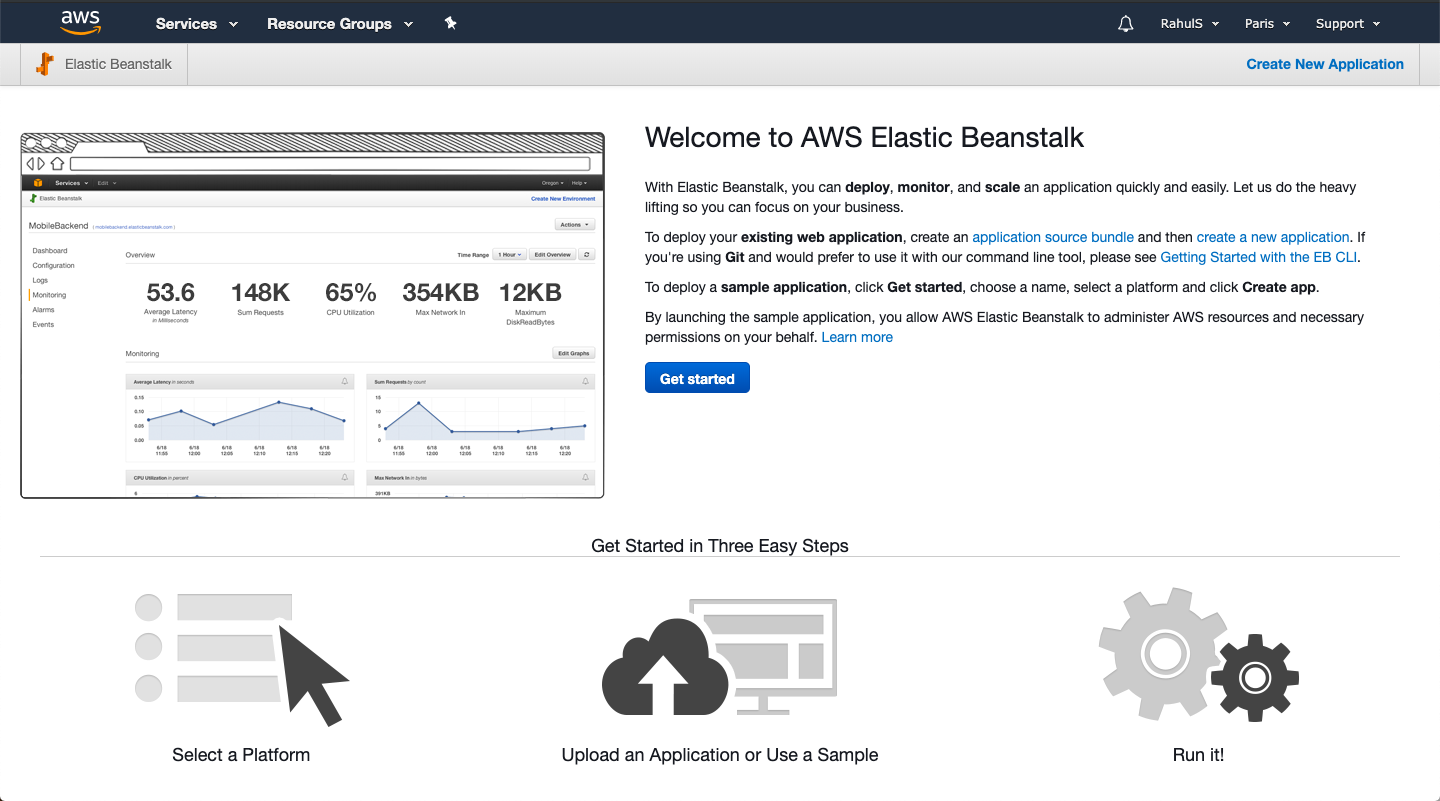Viewport: 1440px width, 801px height.
Task: Expand the Resource Groups menu
Action: (x=340, y=24)
